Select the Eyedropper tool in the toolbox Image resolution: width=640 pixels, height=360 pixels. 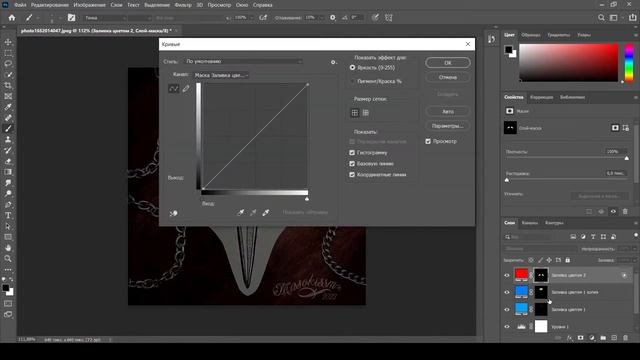tap(8, 107)
